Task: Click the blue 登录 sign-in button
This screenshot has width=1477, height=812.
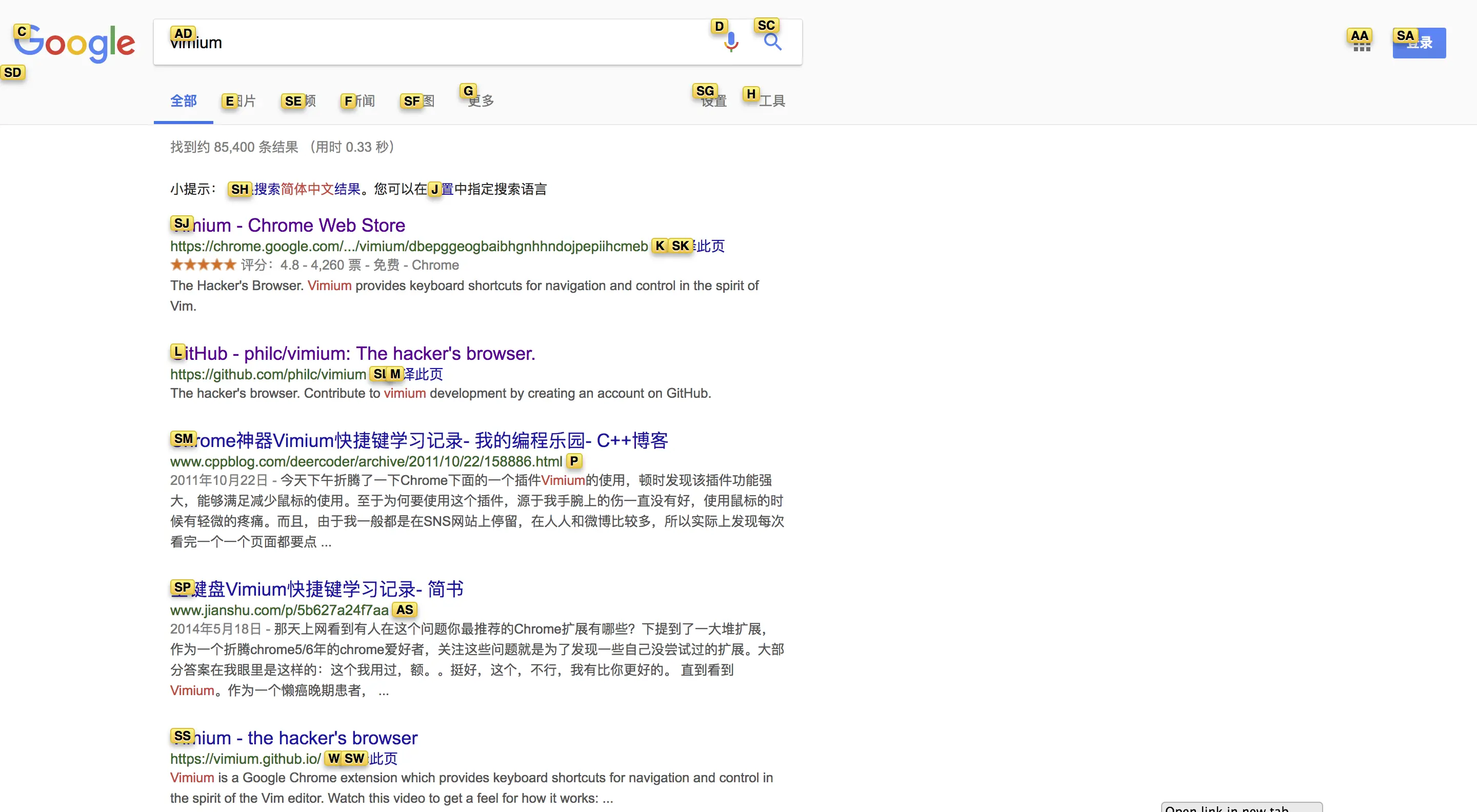Action: [1419, 43]
